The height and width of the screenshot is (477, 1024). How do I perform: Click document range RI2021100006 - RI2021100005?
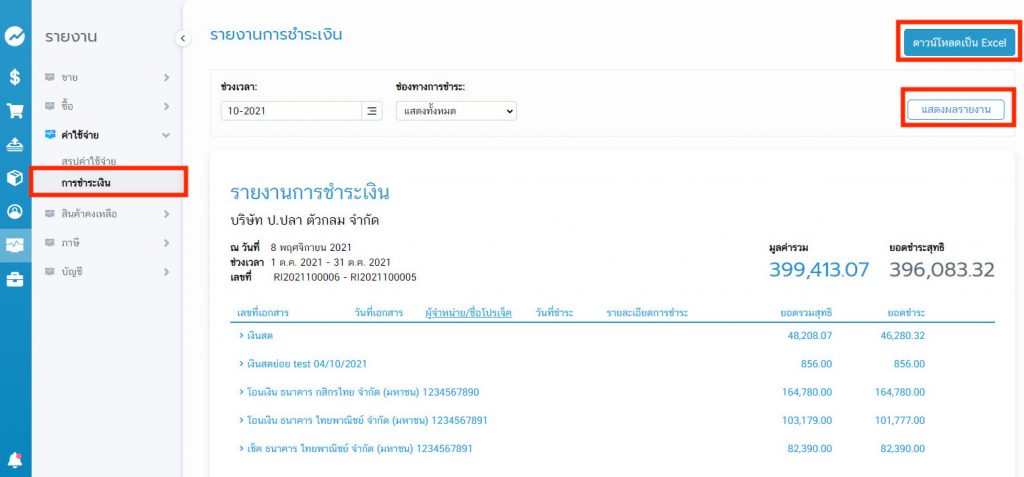(345, 278)
